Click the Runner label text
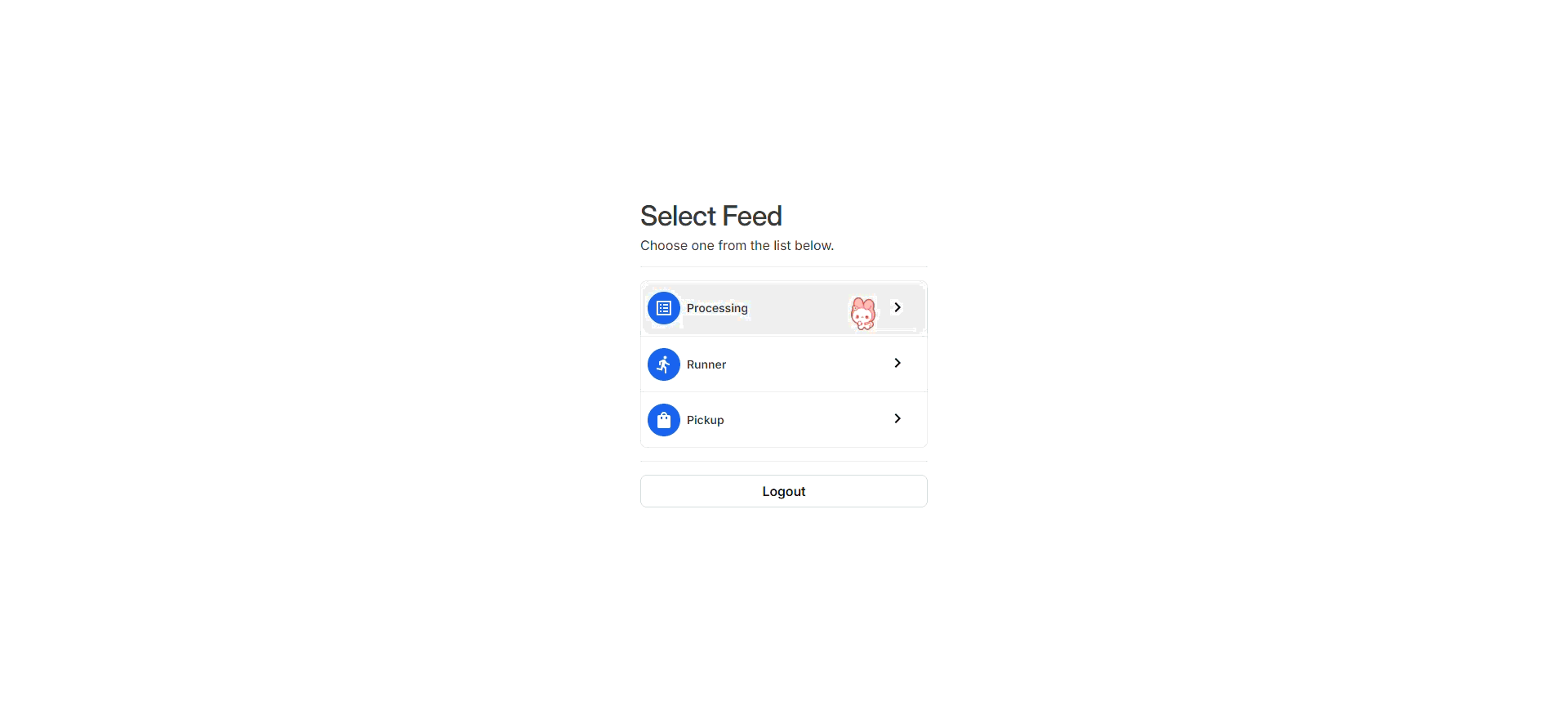Viewport: 1568px width, 706px height. [706, 364]
